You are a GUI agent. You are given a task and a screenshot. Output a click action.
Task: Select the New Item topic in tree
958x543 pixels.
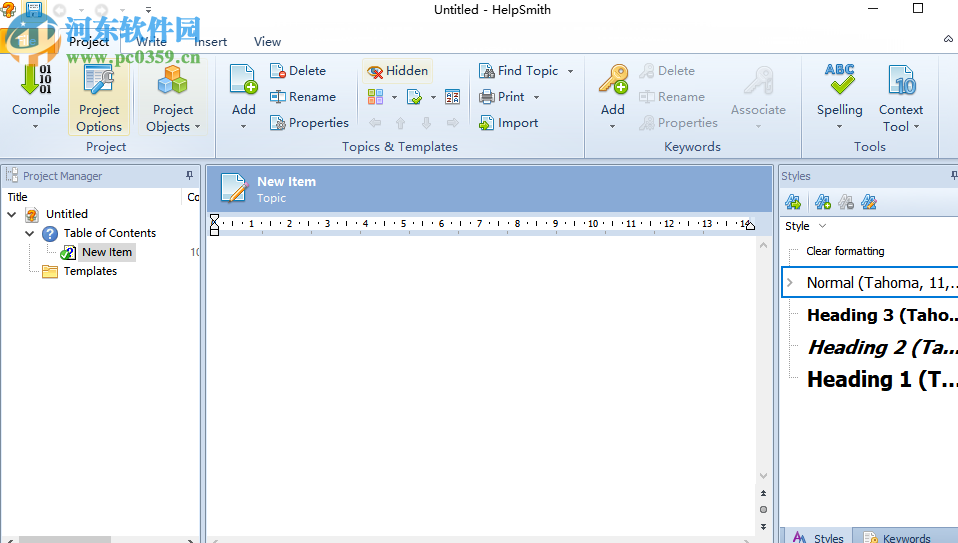pos(107,252)
